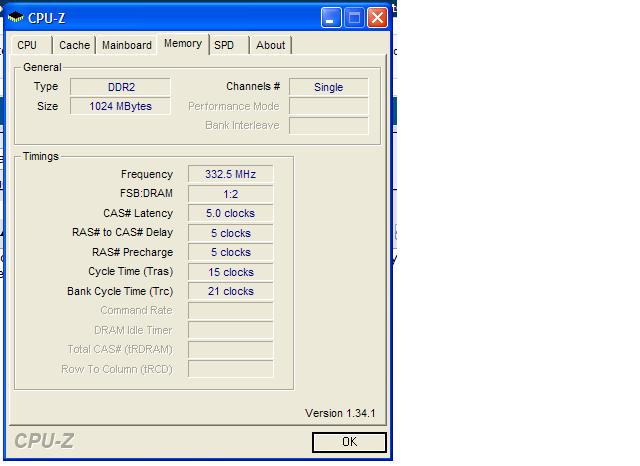Close the CPU-Z window
Viewport: 640px width, 466px height.
click(378, 18)
